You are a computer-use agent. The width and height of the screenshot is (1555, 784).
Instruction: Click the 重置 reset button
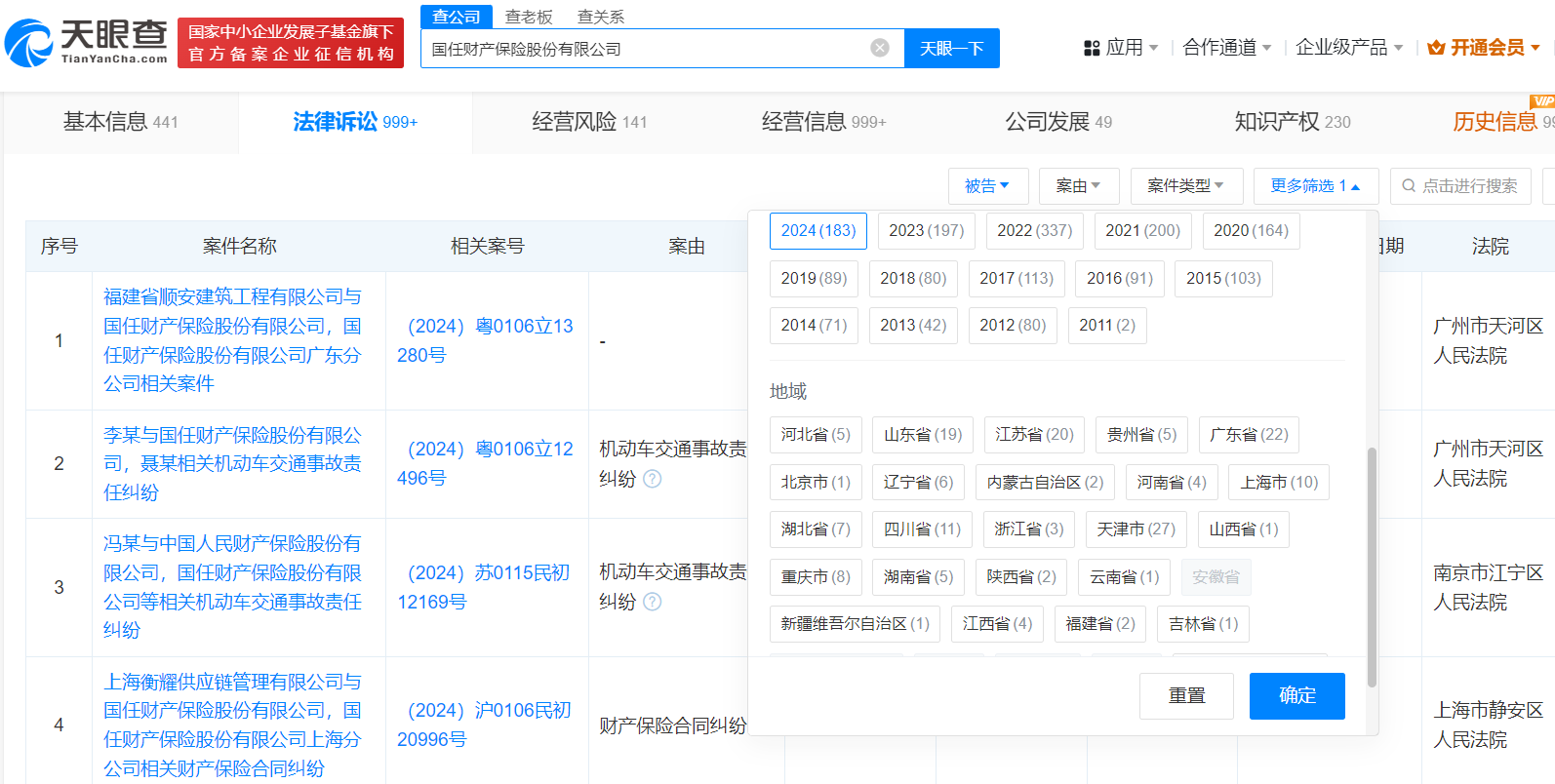point(1187,696)
